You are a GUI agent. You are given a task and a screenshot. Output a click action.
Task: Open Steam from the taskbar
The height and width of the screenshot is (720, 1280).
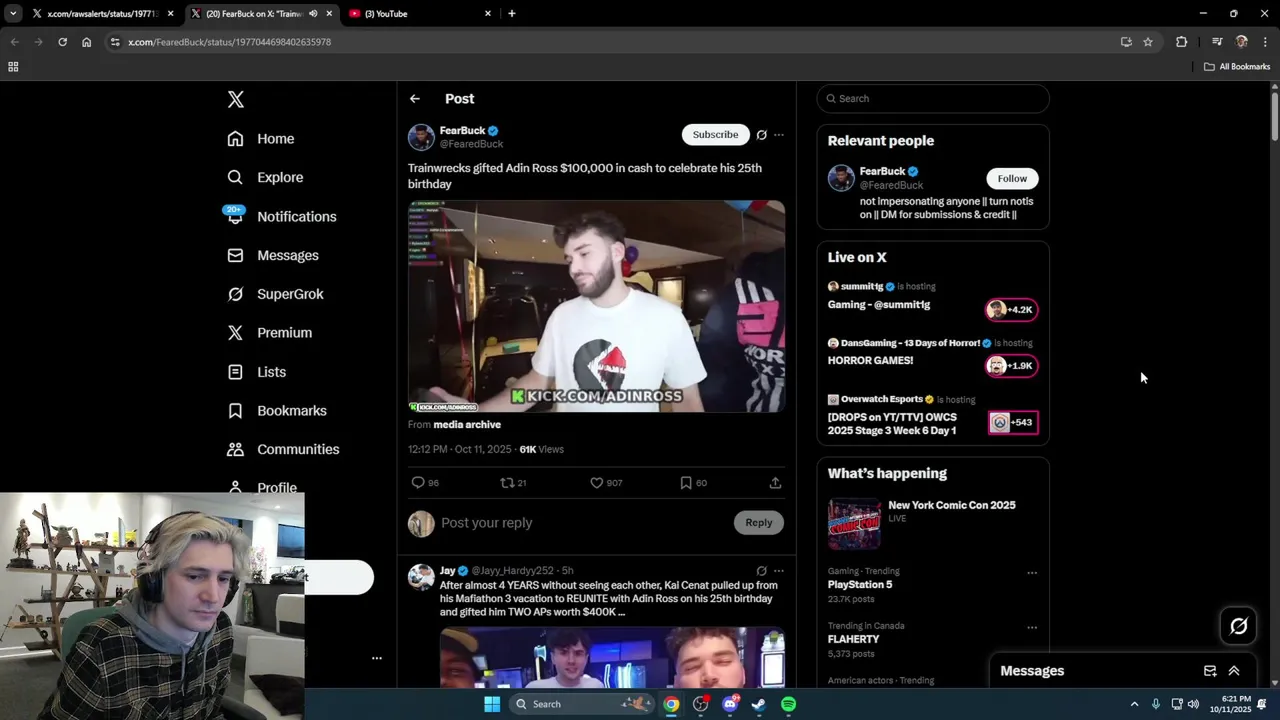click(759, 704)
